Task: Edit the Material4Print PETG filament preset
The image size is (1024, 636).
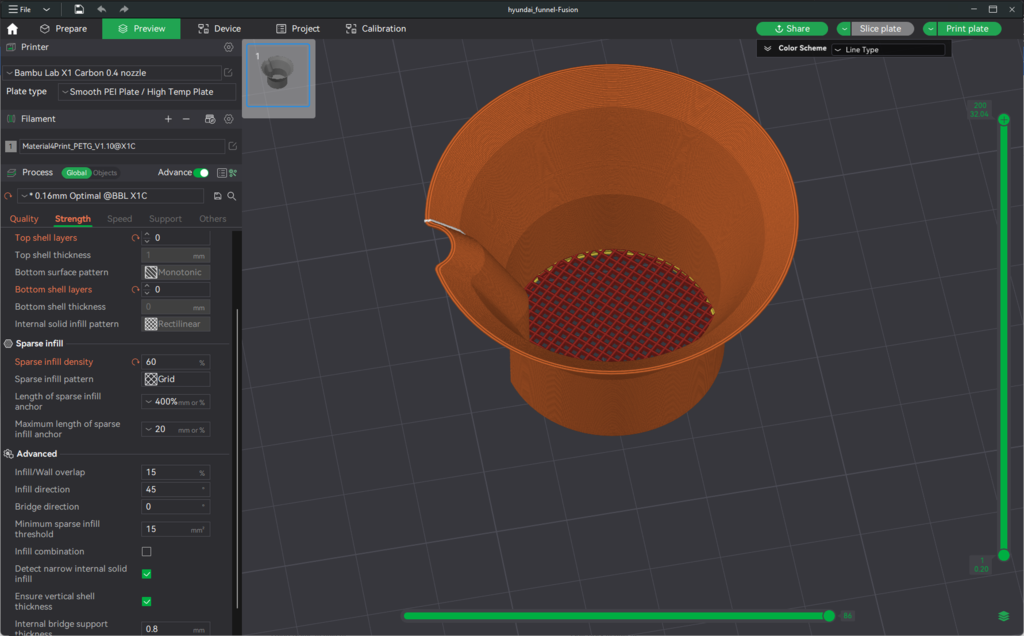Action: coord(232,146)
